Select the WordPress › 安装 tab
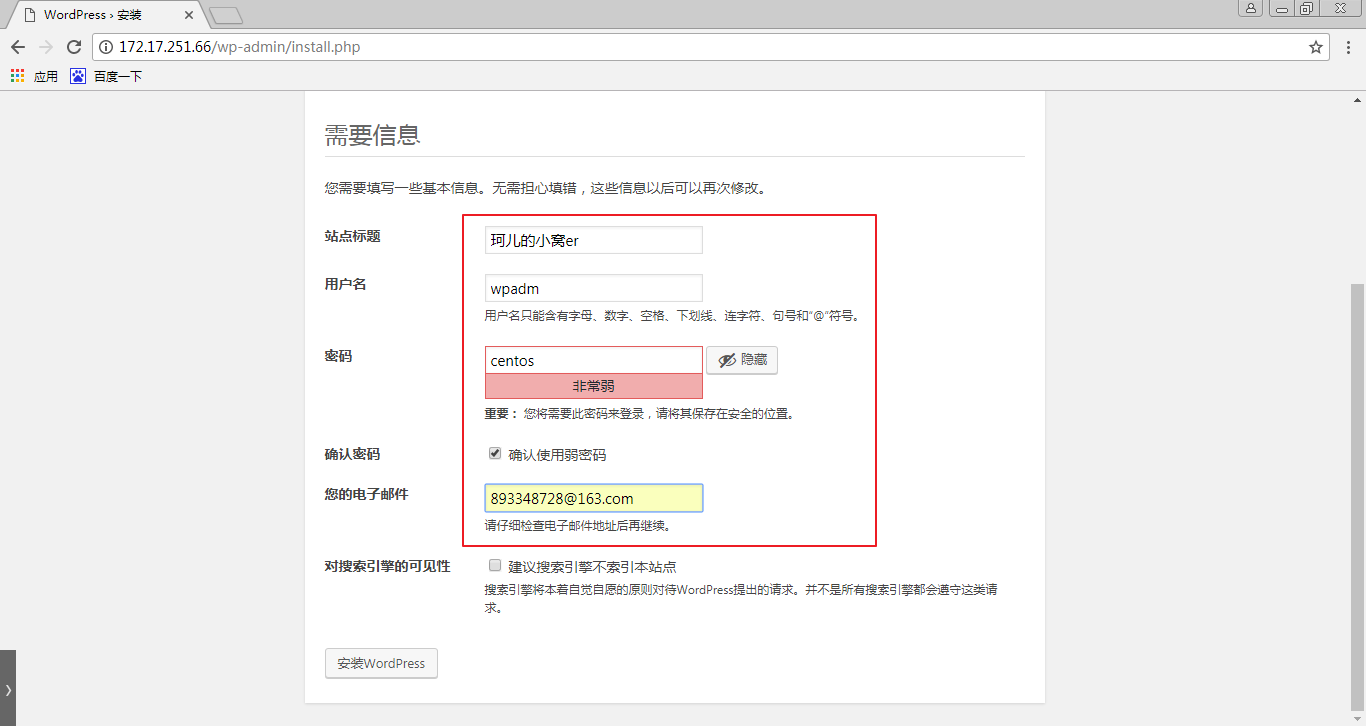 click(x=105, y=15)
